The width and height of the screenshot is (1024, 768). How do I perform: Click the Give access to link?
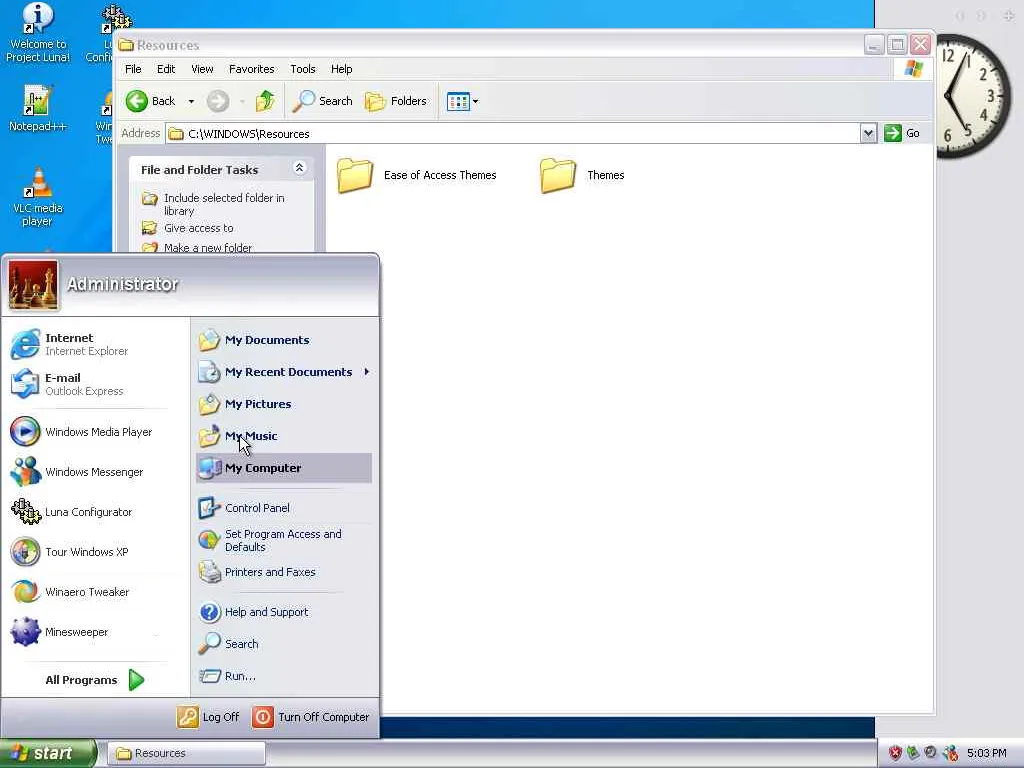(188, 228)
